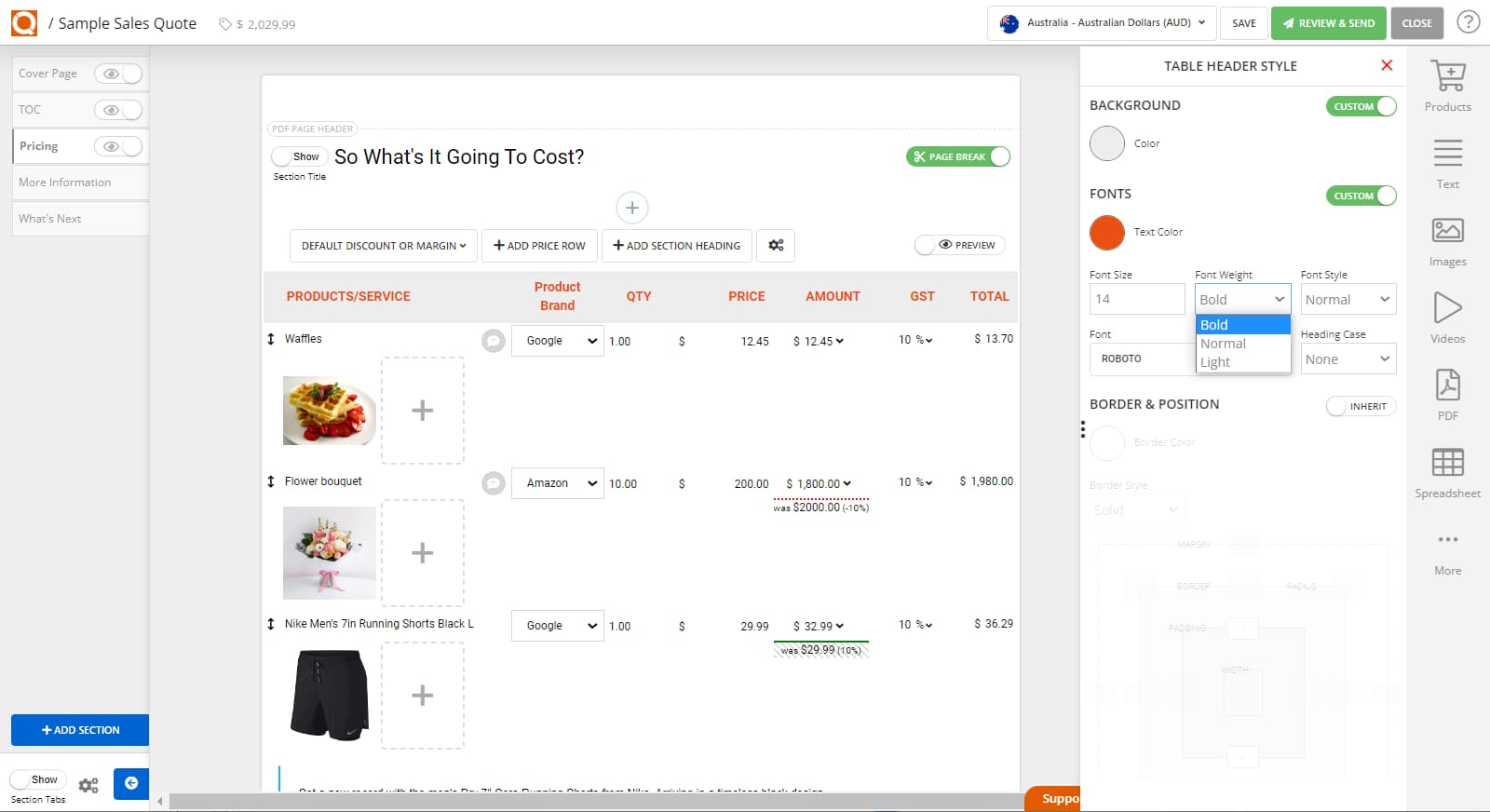
Task: Open Heading Case None dropdown
Action: (x=1348, y=359)
